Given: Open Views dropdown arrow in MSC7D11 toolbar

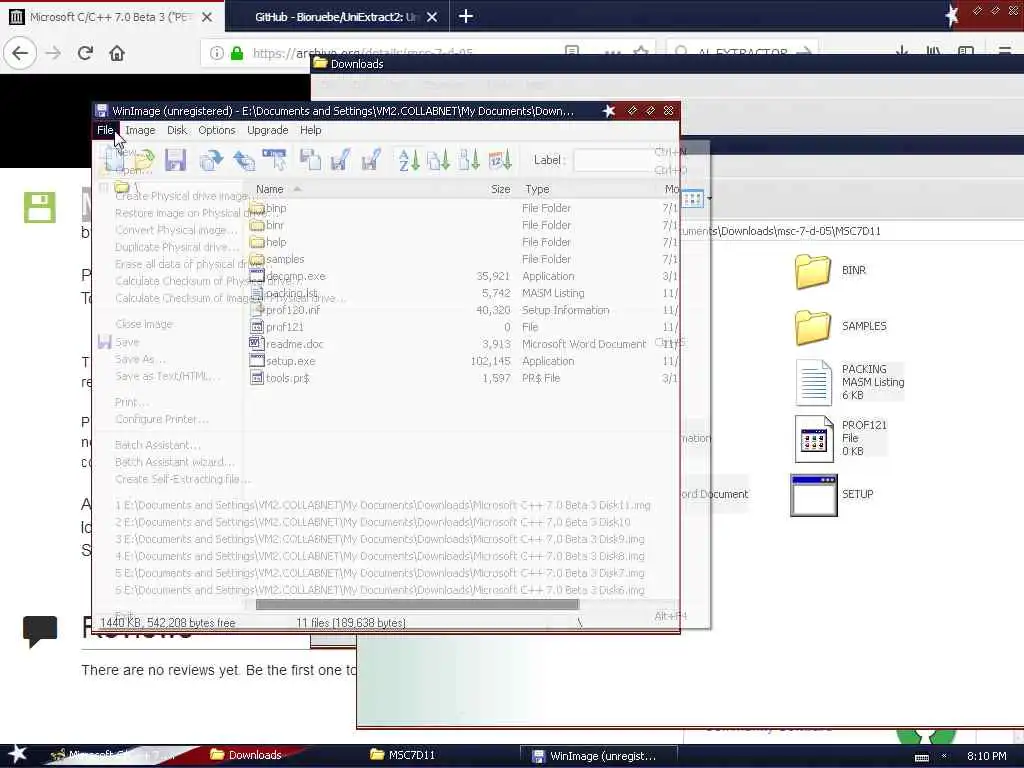Looking at the screenshot, I should (709, 198).
